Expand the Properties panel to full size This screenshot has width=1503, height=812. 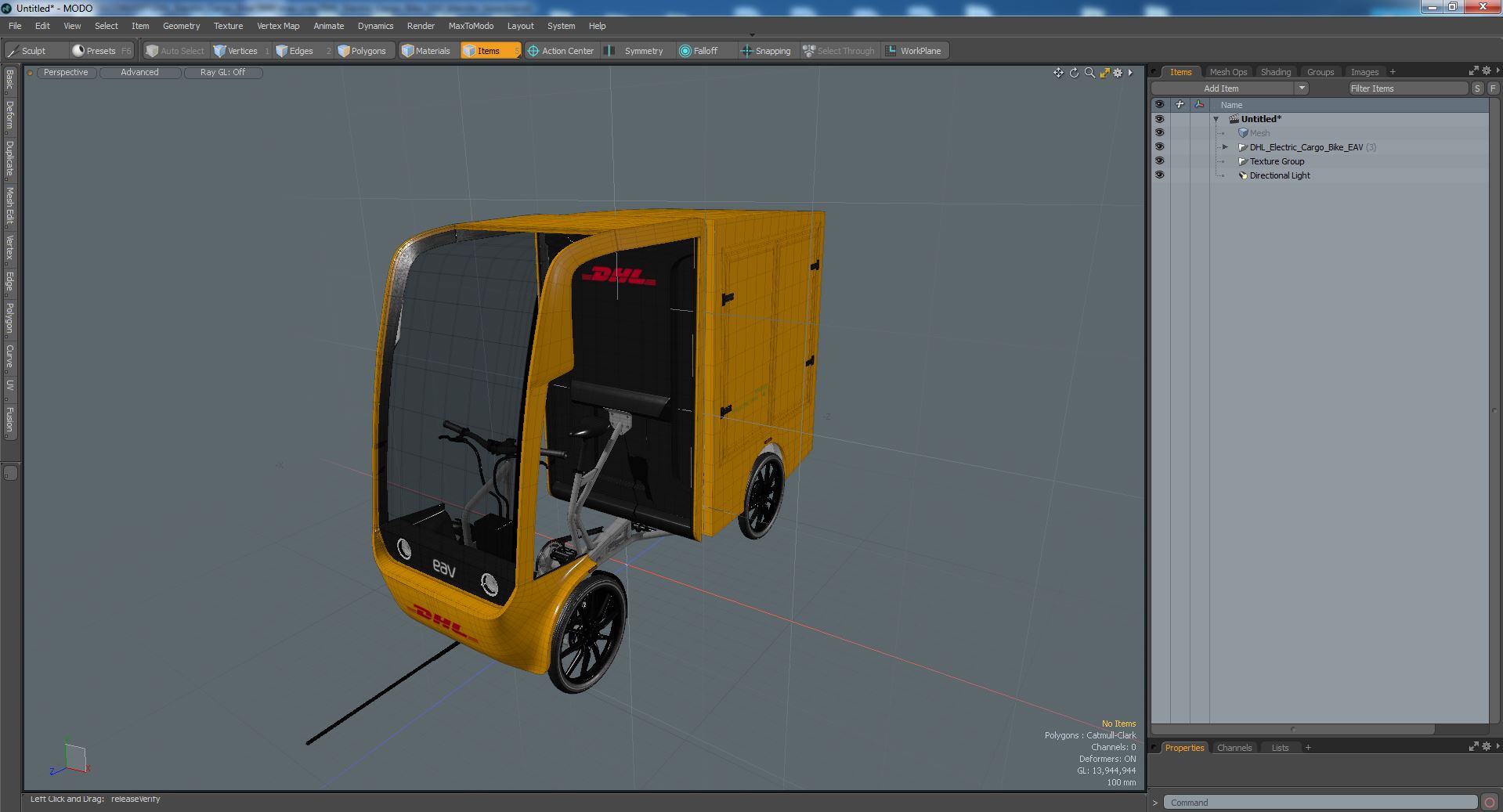point(1473,747)
